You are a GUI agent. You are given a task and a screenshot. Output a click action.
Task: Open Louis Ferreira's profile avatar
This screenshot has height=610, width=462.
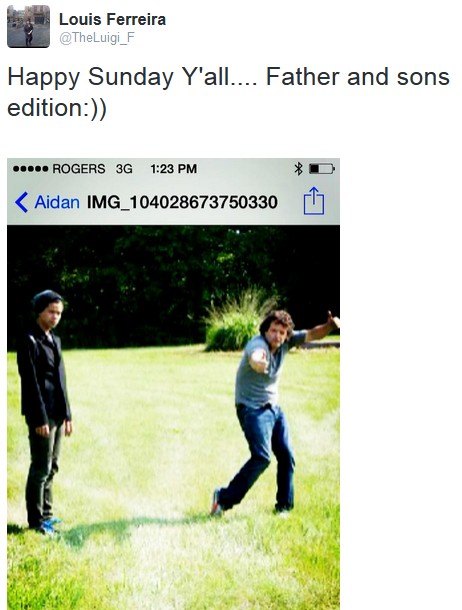click(28, 26)
